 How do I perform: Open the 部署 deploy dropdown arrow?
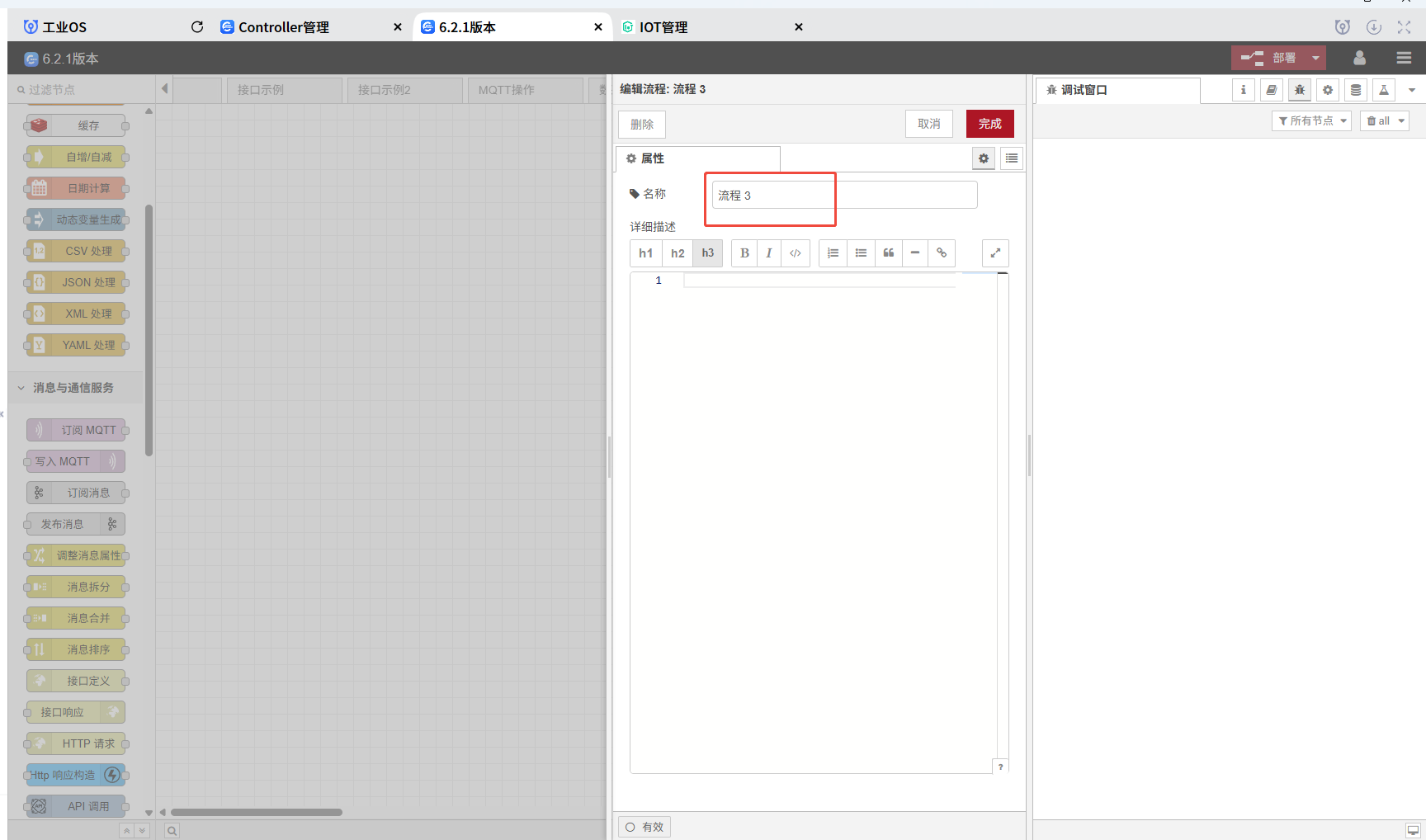click(1315, 58)
